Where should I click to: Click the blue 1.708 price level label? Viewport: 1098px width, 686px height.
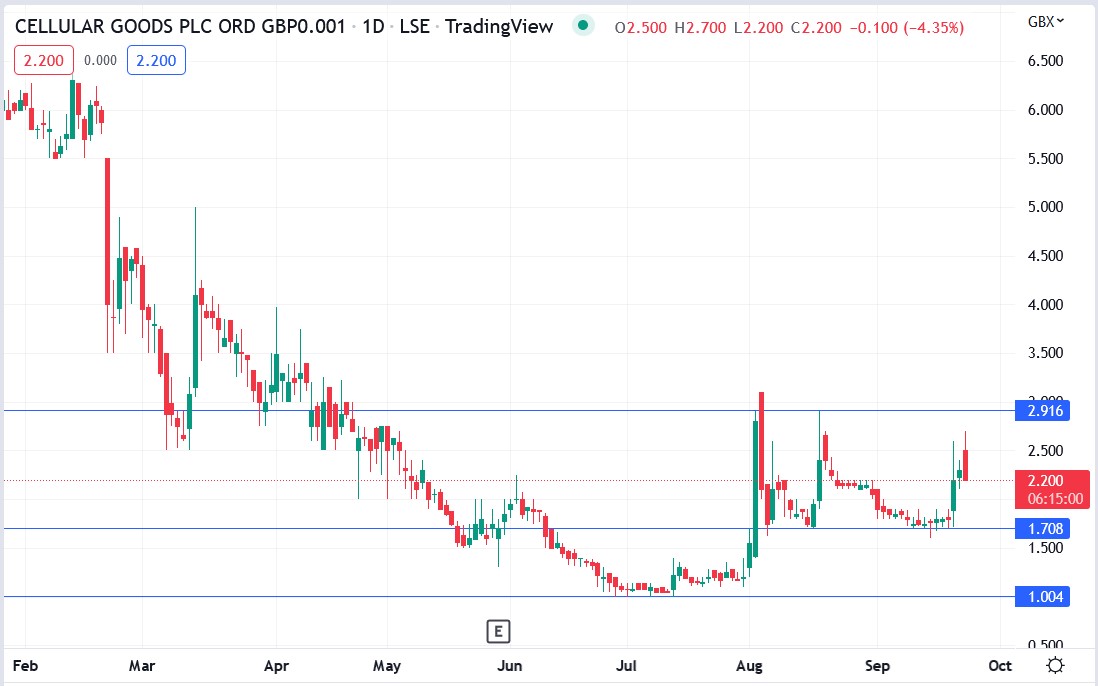tap(1043, 528)
